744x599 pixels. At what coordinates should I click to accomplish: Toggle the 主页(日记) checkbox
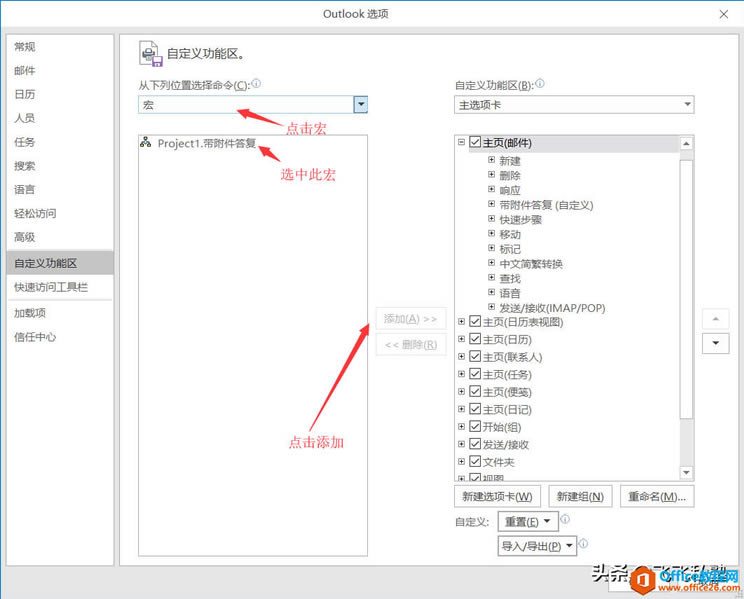point(475,409)
